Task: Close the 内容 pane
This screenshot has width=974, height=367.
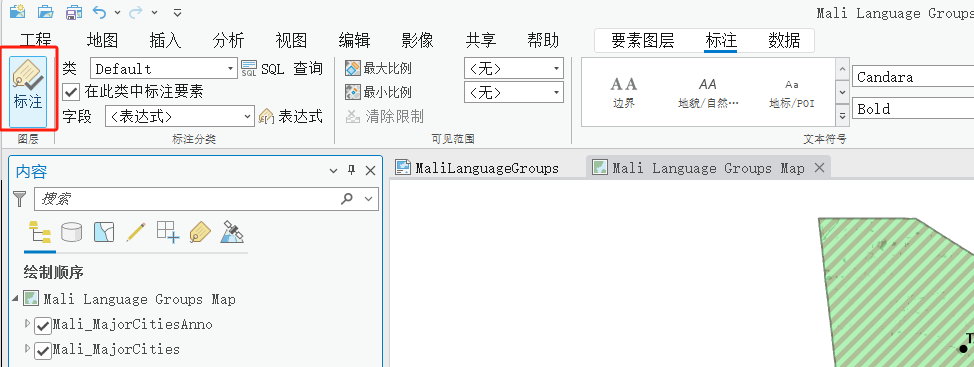Action: click(370, 171)
